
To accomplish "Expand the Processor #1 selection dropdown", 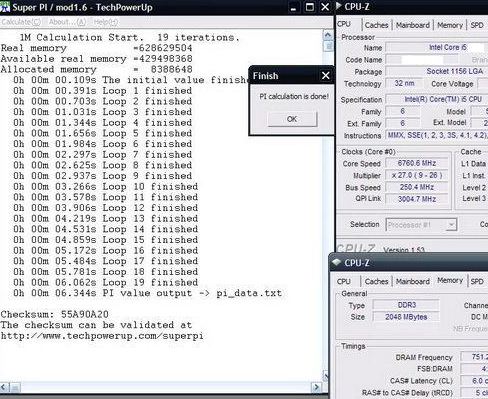I will pyautogui.click(x=451, y=225).
